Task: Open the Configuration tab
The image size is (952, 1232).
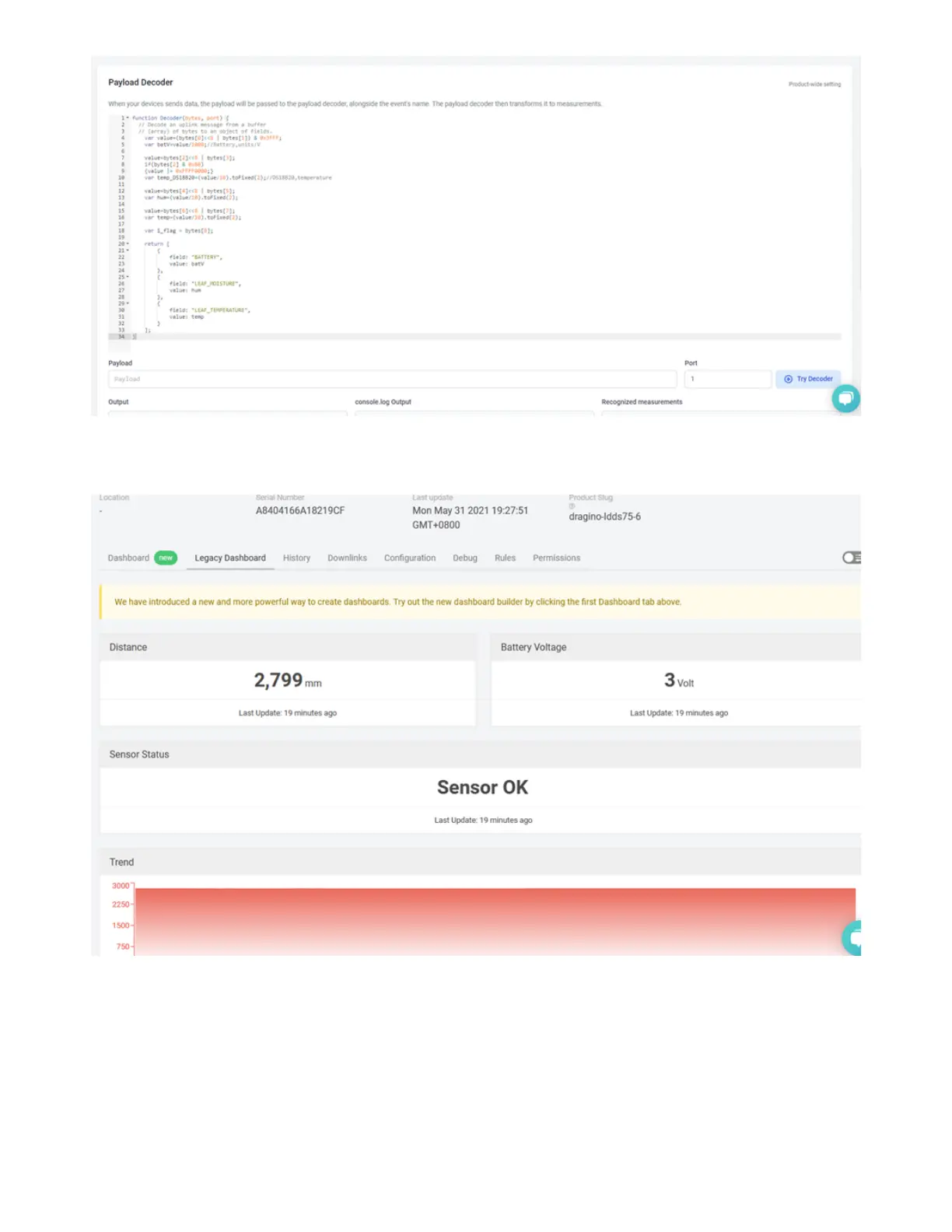Action: pyautogui.click(x=410, y=558)
